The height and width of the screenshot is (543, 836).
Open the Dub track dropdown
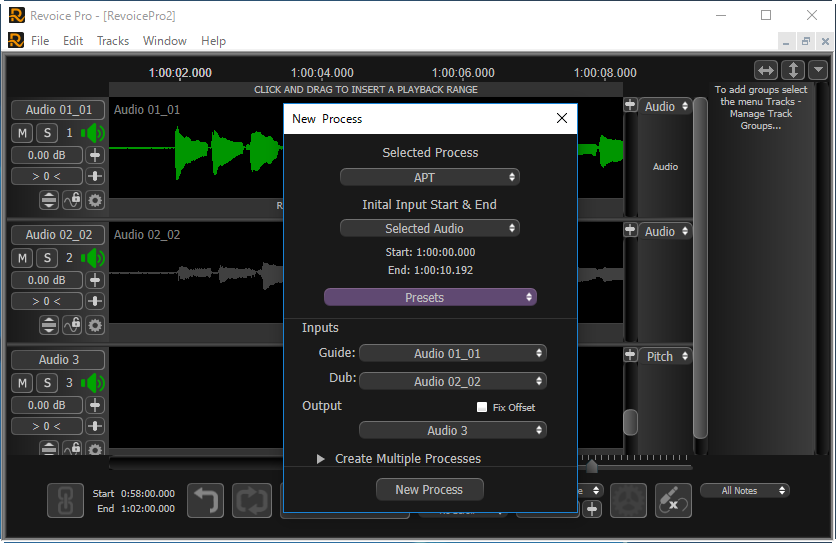click(453, 381)
